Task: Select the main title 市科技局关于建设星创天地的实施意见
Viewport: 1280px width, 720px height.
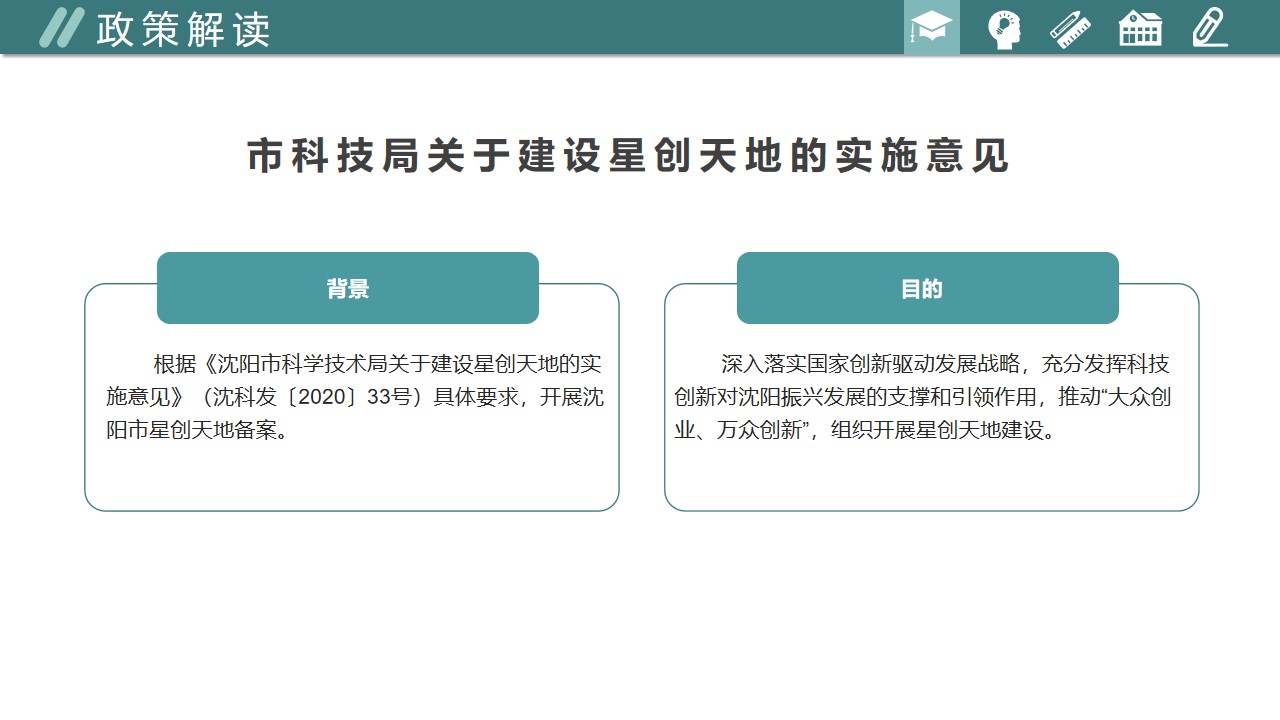Action: (x=628, y=156)
